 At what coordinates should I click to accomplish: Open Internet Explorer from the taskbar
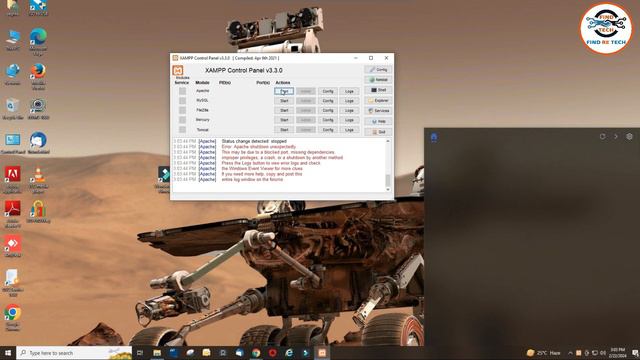pos(289,353)
